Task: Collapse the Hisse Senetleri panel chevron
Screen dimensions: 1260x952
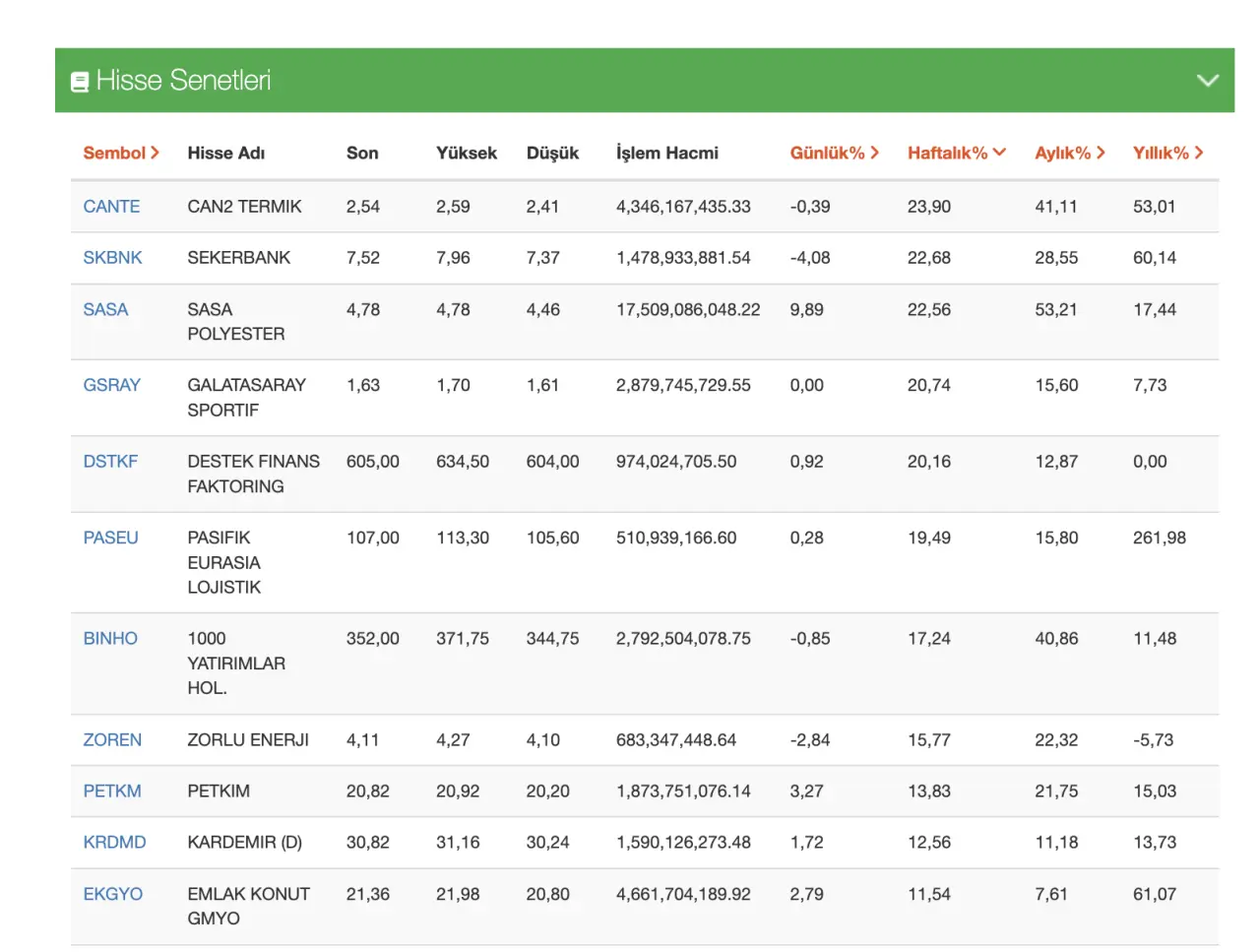Action: (1207, 81)
